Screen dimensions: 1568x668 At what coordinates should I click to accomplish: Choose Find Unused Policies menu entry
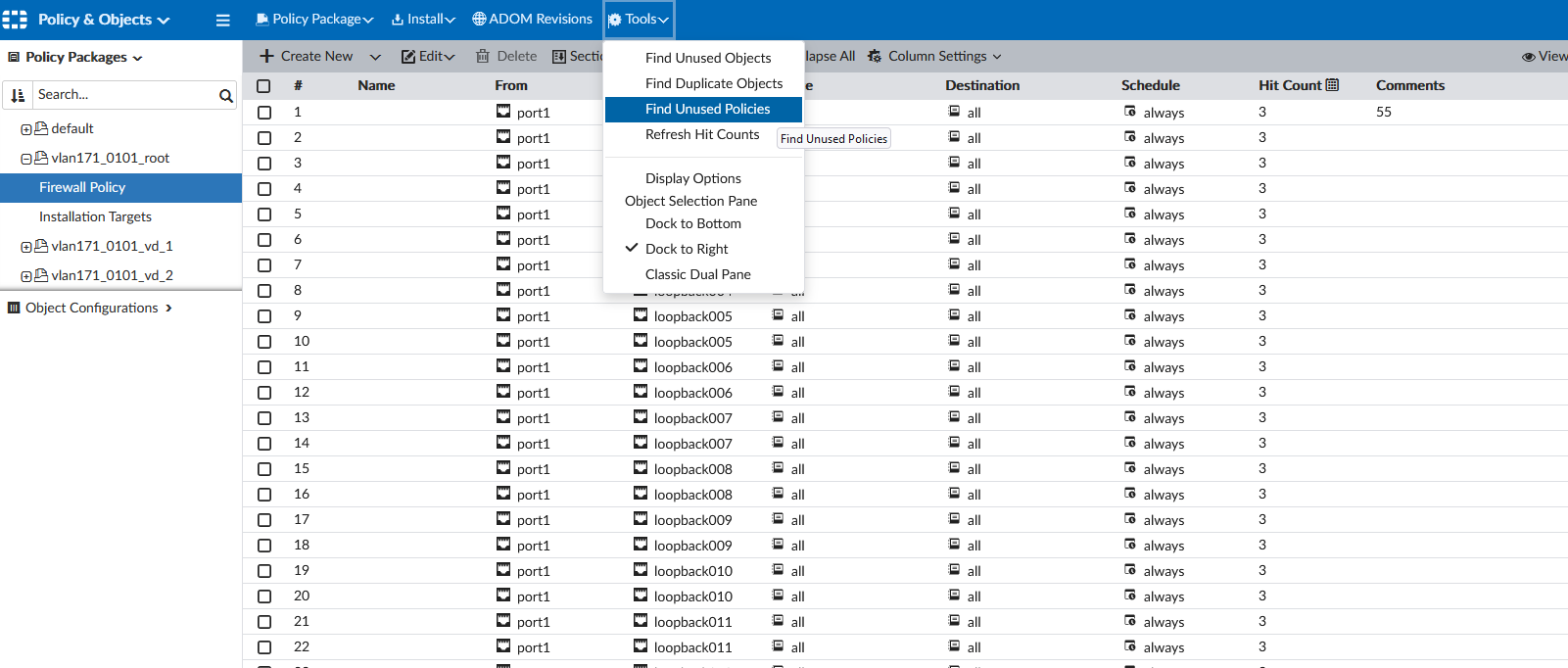coord(703,109)
